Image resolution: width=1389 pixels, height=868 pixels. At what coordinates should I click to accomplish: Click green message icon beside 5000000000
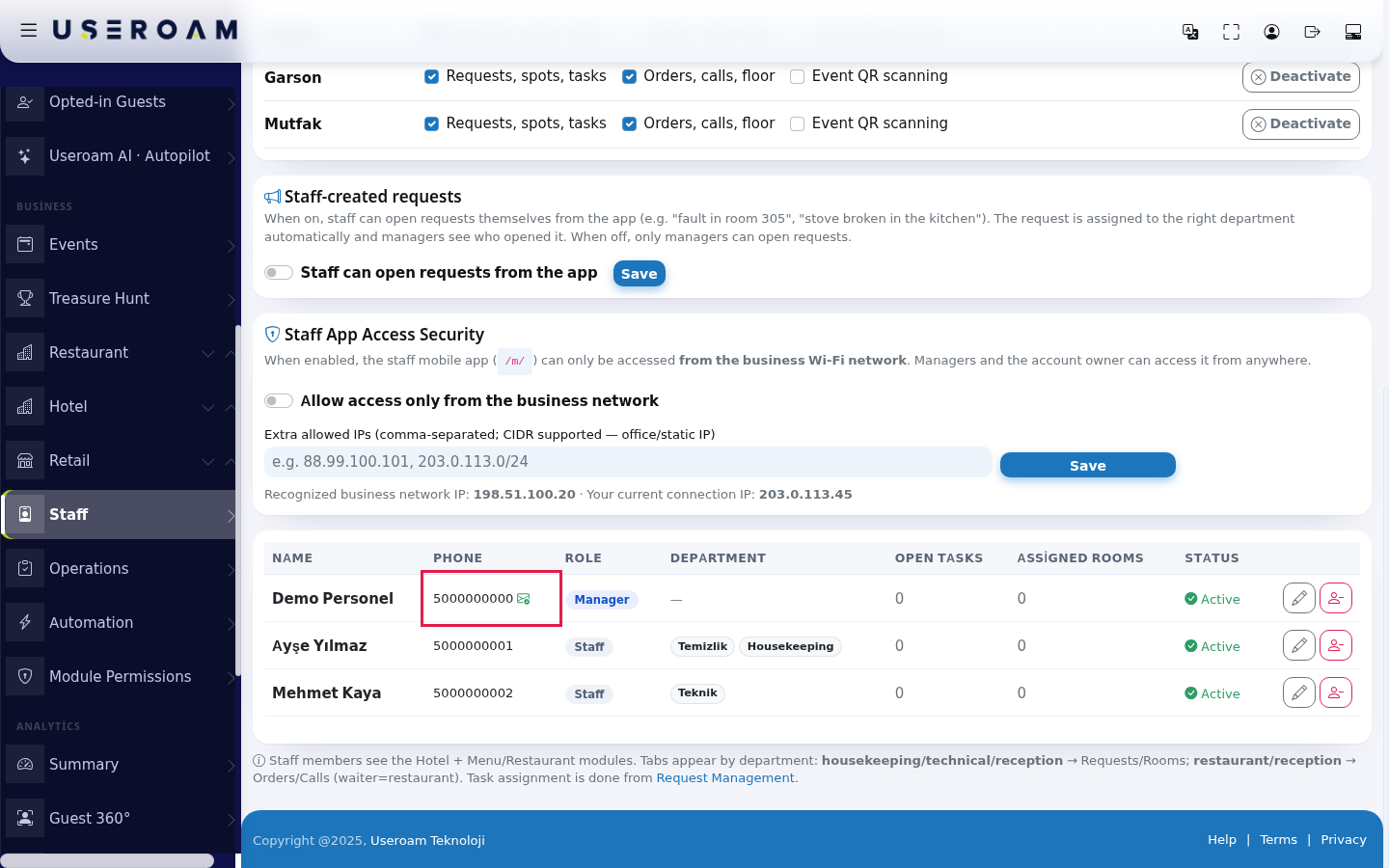coord(524,599)
